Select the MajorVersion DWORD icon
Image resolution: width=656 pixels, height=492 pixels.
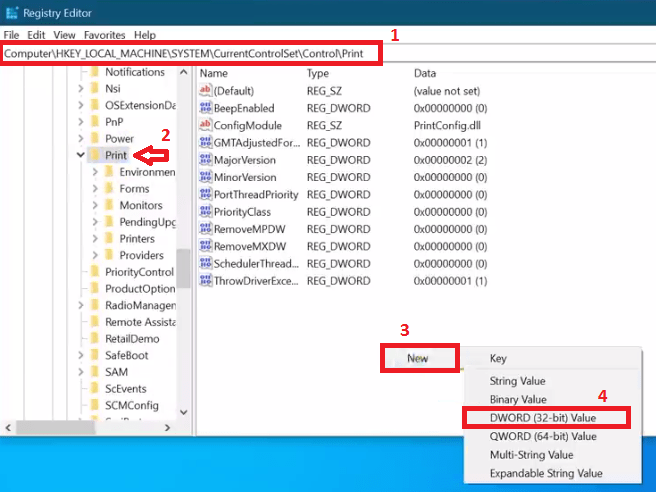pos(205,159)
